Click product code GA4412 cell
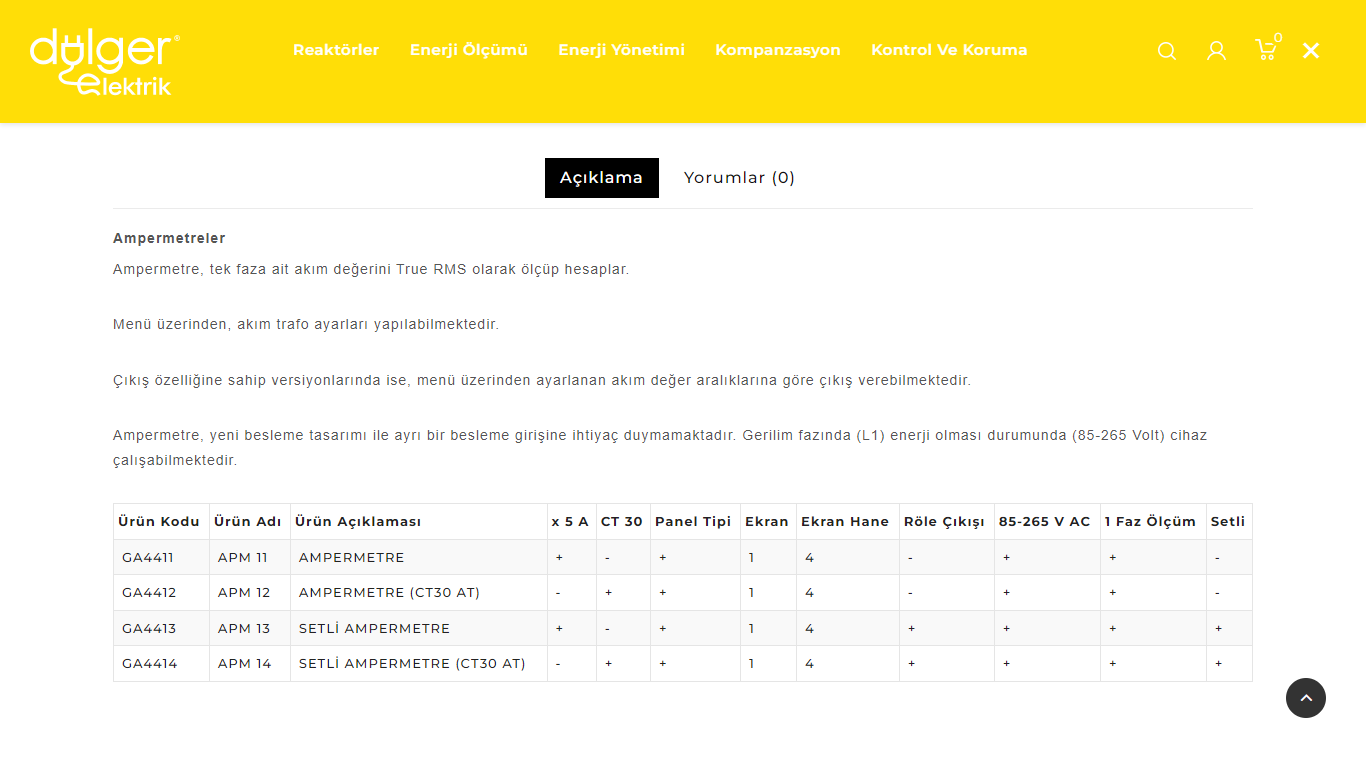This screenshot has width=1366, height=768. click(x=149, y=593)
